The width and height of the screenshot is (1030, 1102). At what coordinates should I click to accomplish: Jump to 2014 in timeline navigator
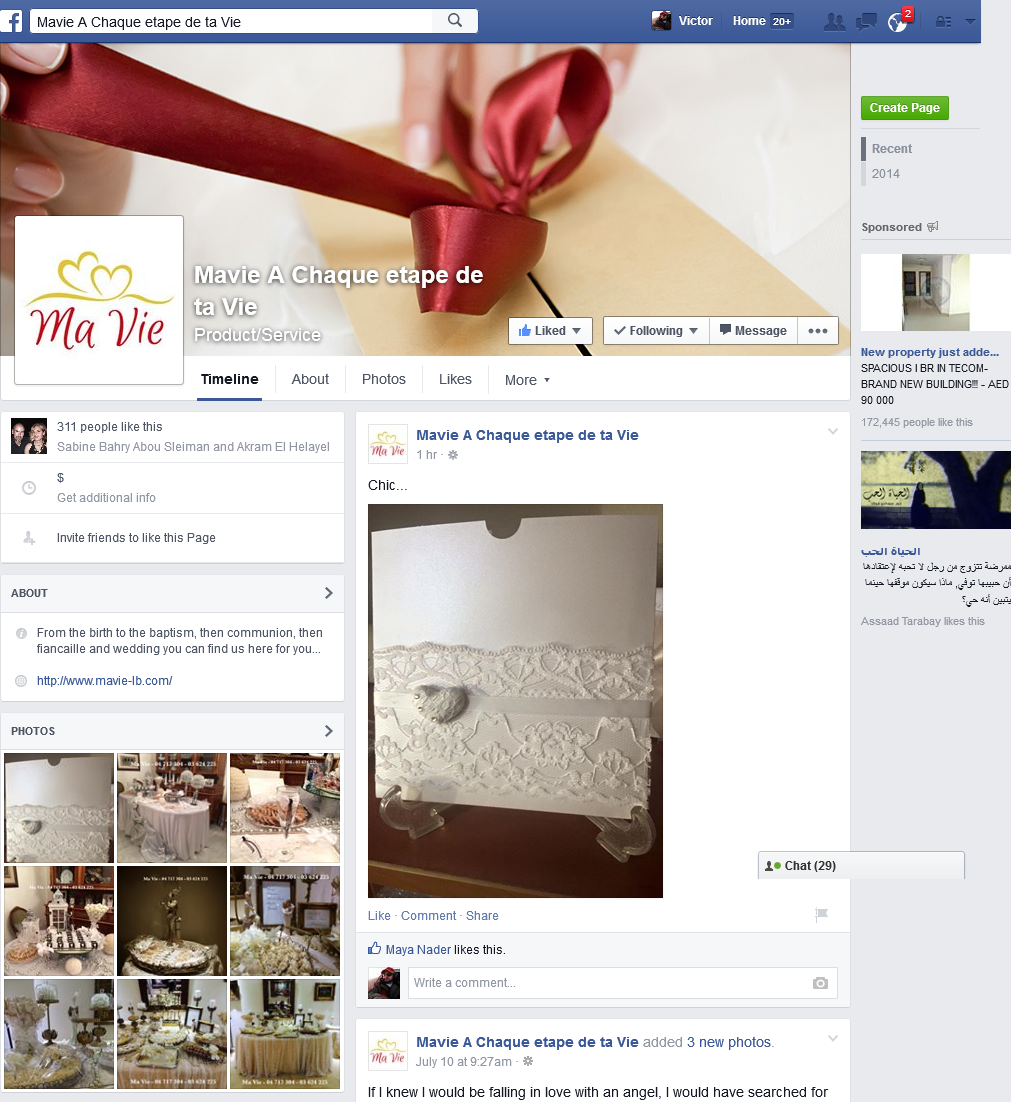pos(885,174)
